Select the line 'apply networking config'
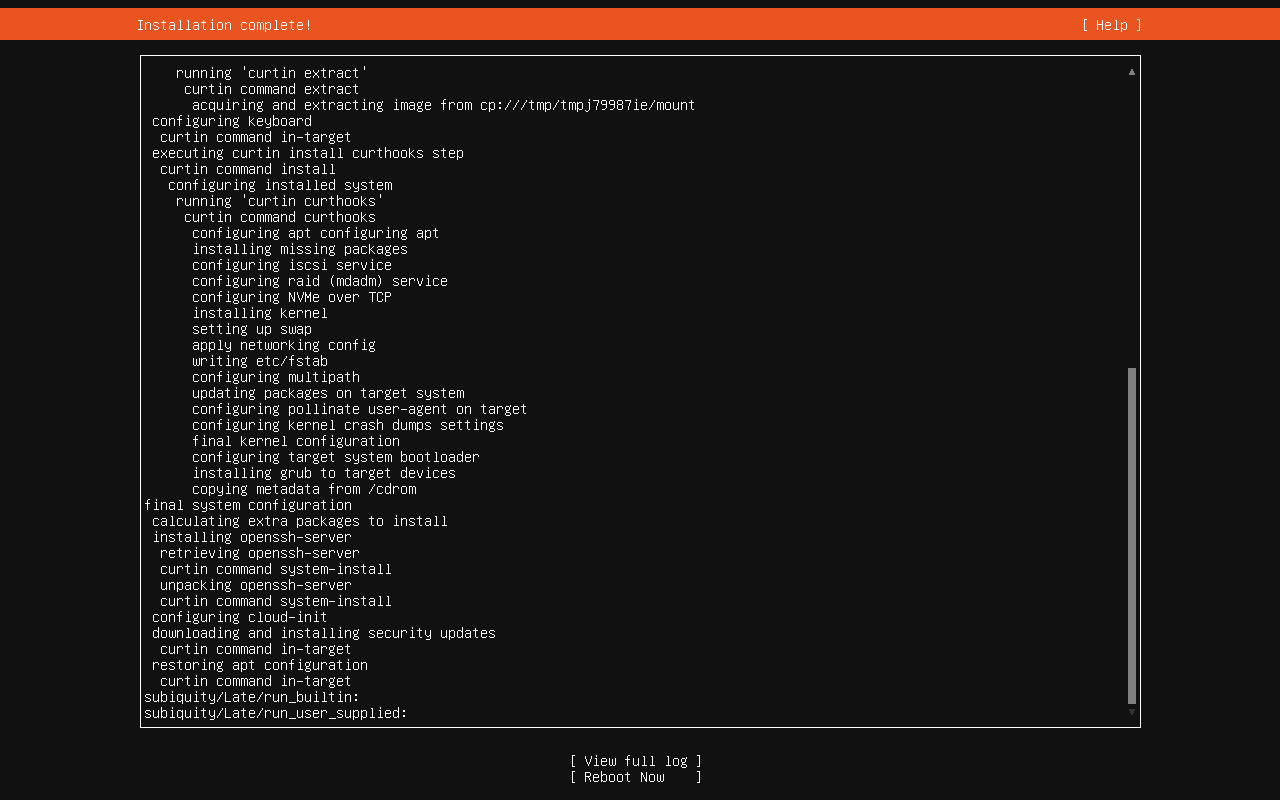Screen dimensions: 1280x800 tap(284, 345)
